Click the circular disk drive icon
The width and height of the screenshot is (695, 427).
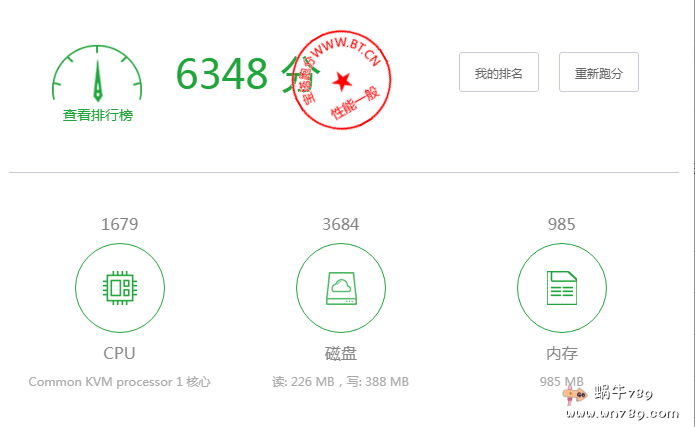click(x=341, y=289)
